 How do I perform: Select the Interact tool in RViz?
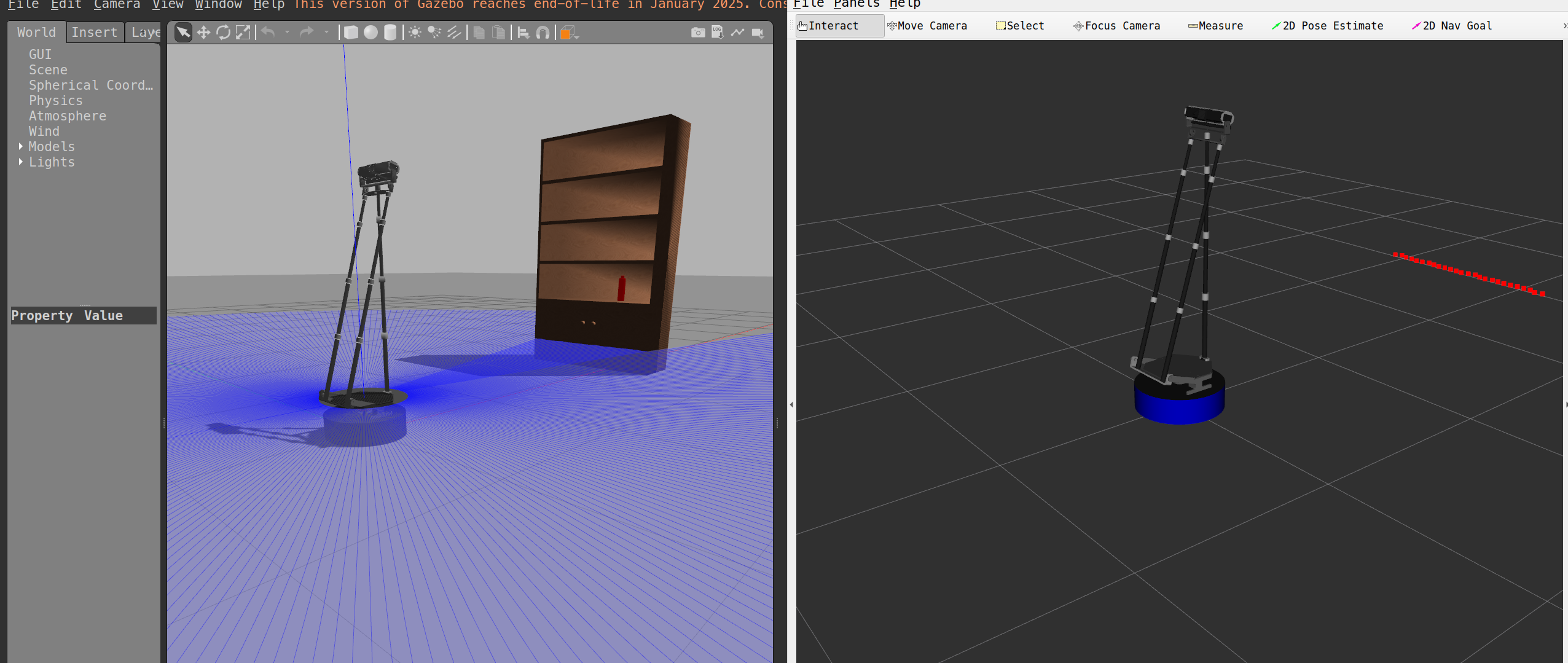(839, 26)
